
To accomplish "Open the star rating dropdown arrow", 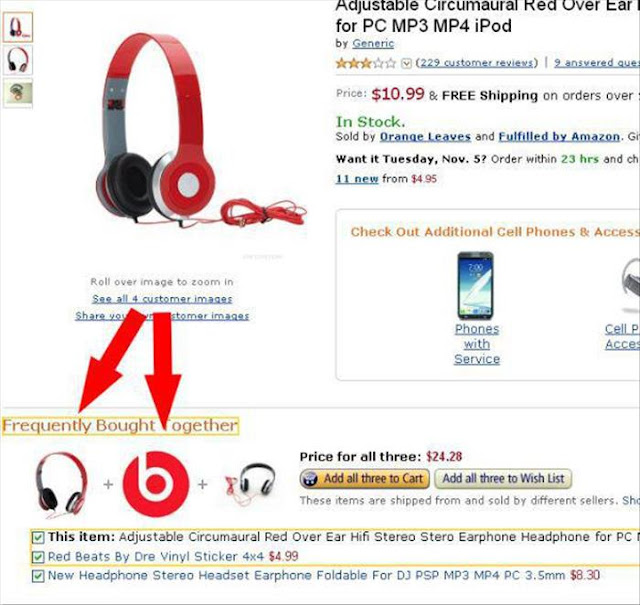I will point(406,63).
